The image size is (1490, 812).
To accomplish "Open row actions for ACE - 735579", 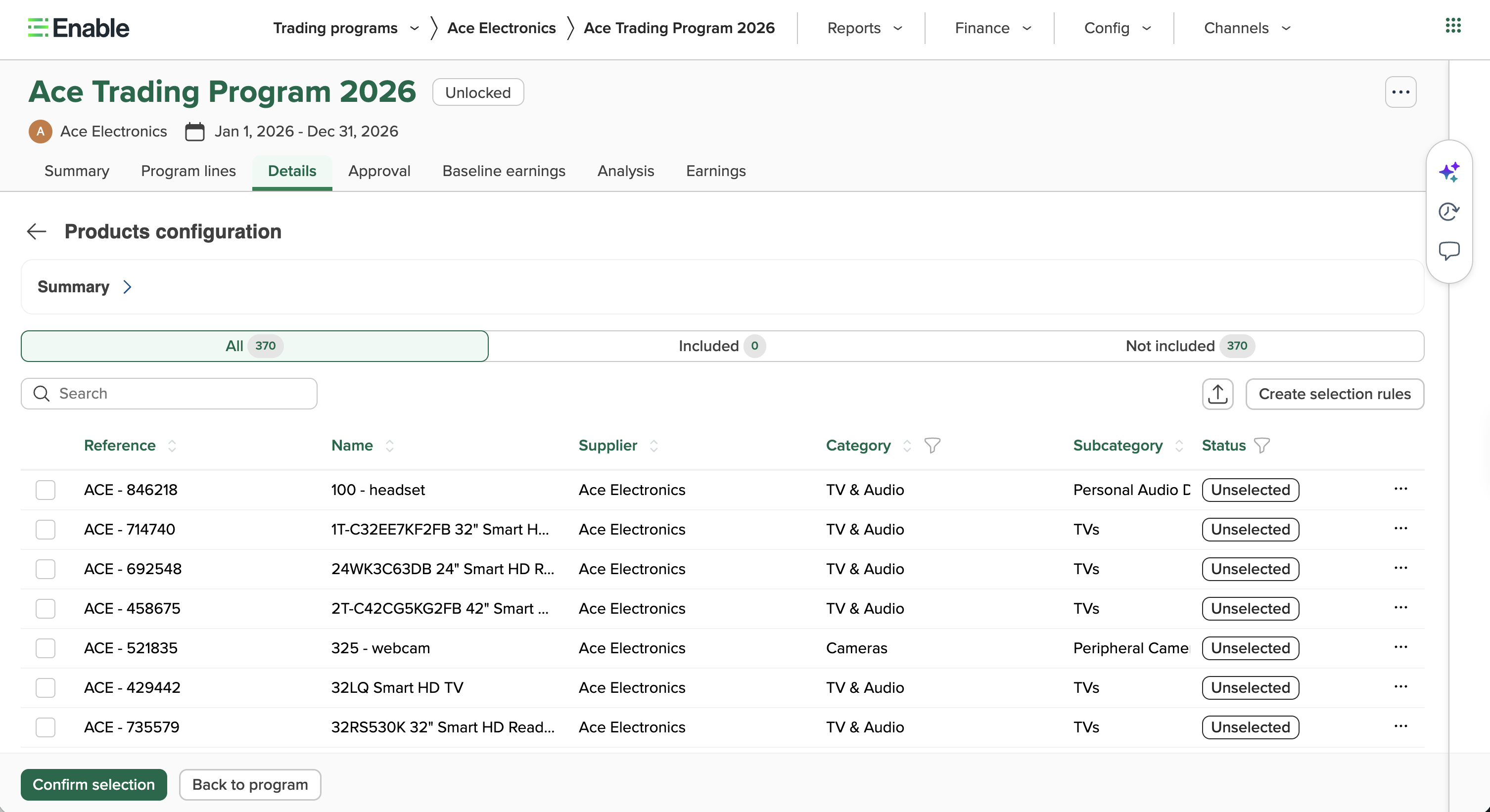I will pos(1400,726).
